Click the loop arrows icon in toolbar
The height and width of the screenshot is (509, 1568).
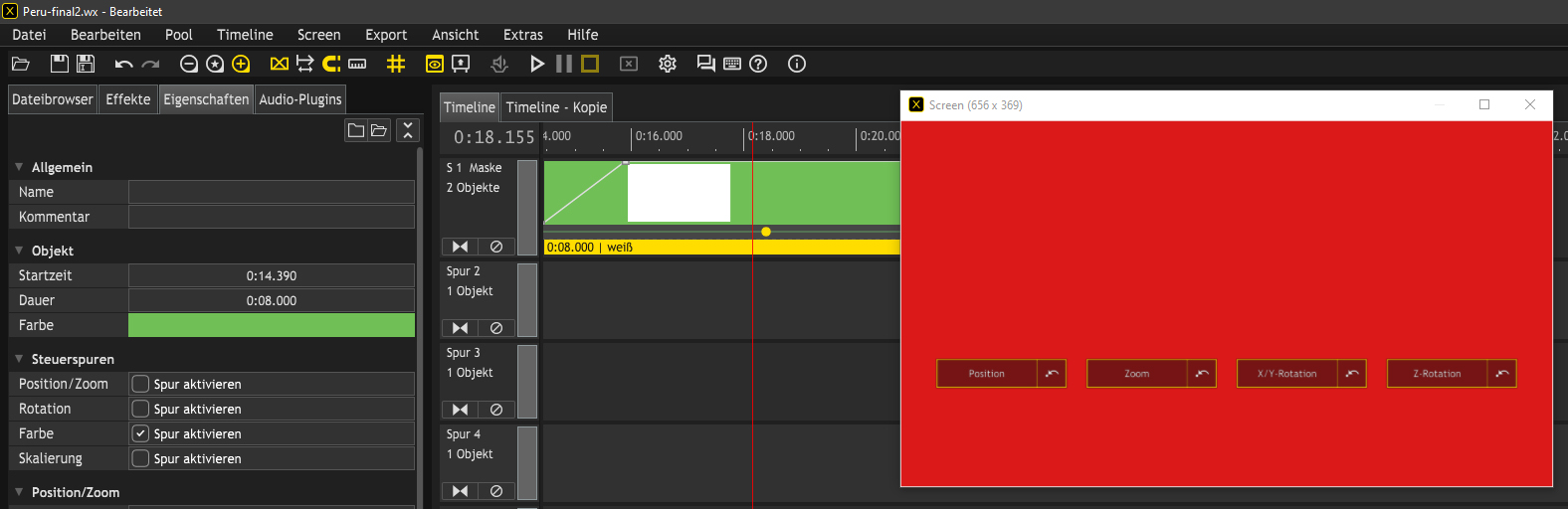point(305,64)
